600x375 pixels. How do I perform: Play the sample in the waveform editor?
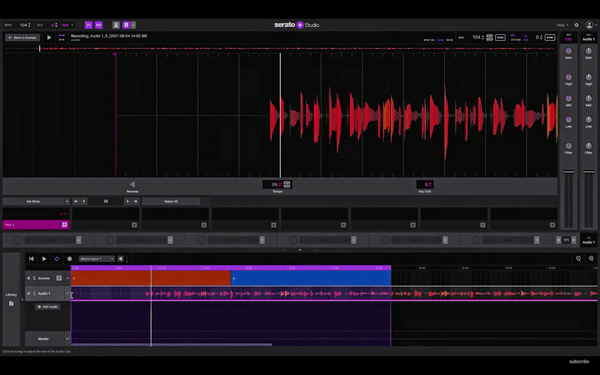tap(49, 38)
